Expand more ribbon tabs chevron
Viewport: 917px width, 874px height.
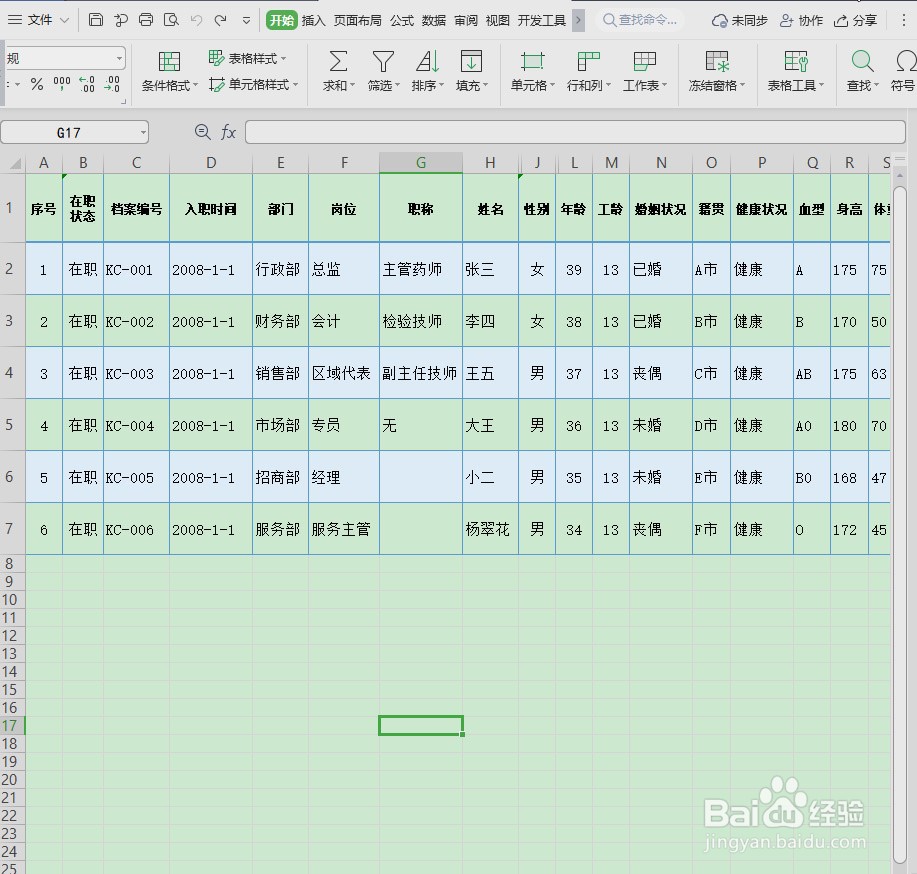pos(578,20)
